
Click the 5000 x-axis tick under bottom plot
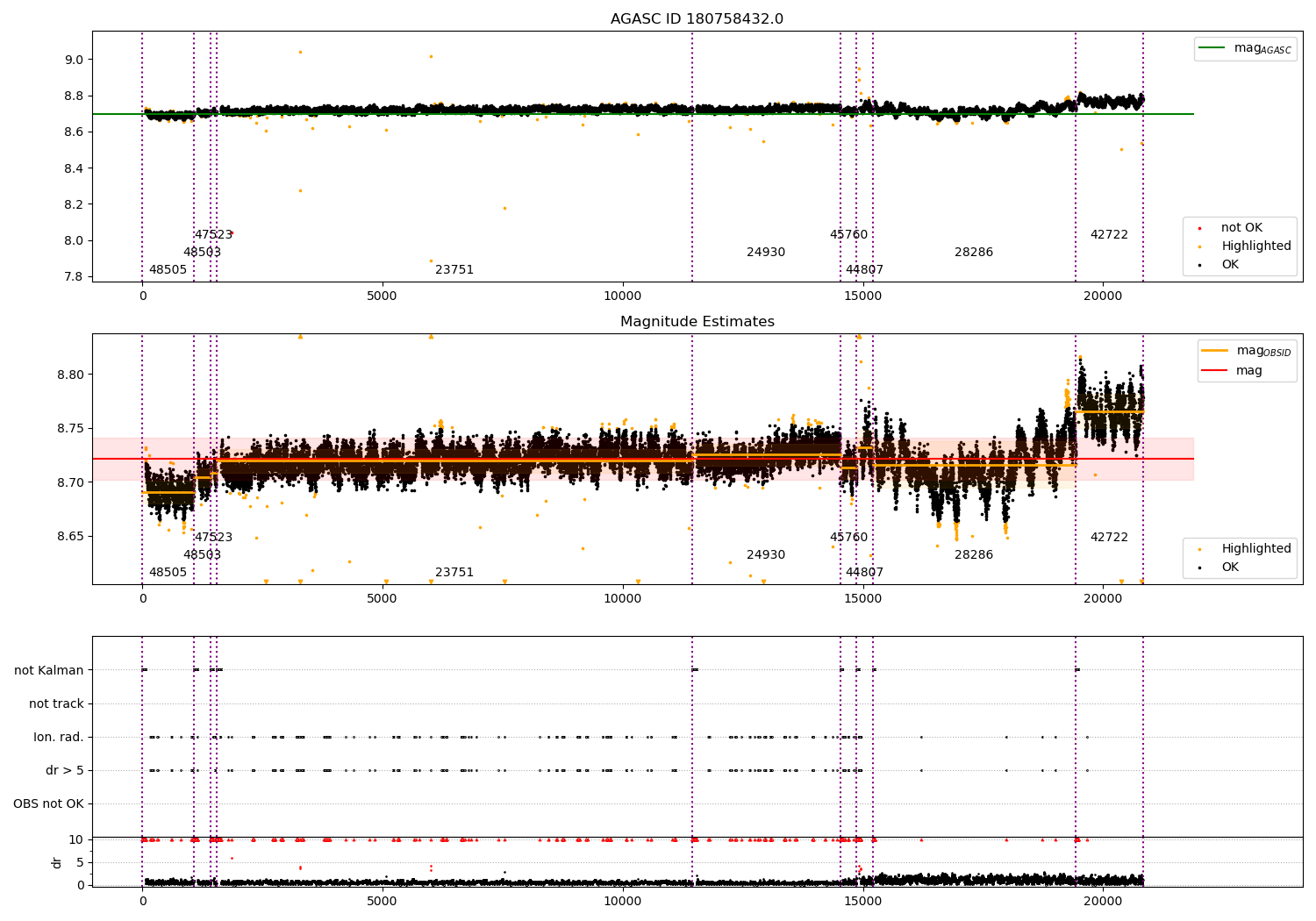pos(383,901)
